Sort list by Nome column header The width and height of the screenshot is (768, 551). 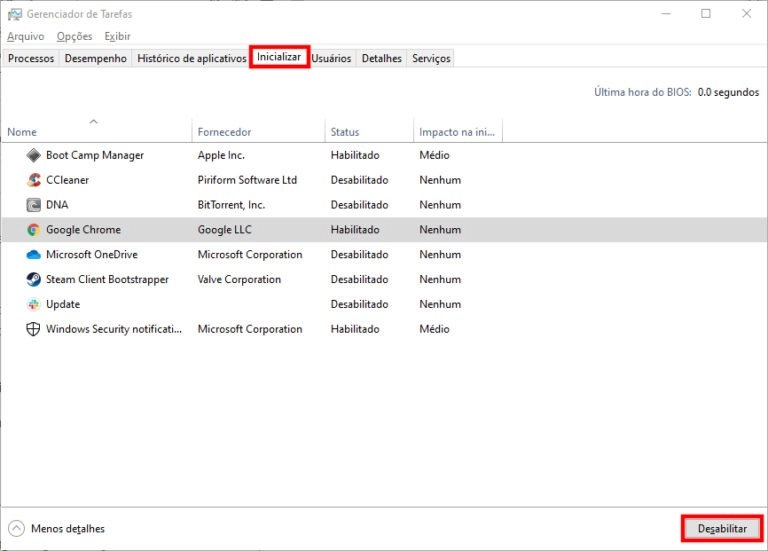point(22,132)
